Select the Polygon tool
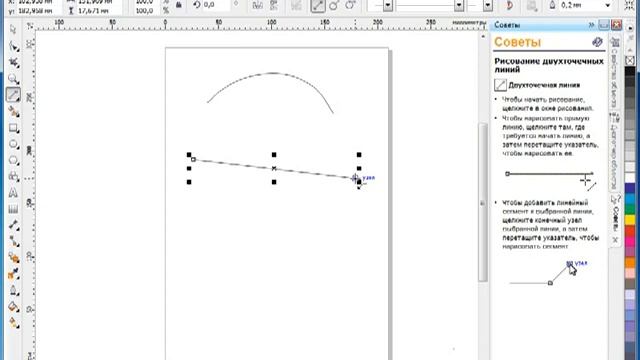 pyautogui.click(x=13, y=160)
